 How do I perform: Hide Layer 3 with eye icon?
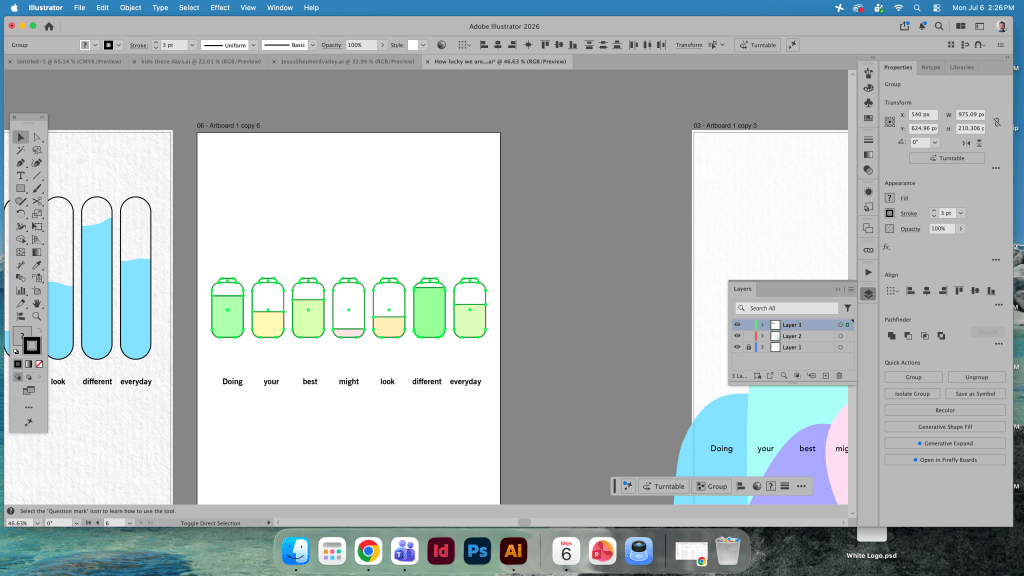click(x=737, y=325)
